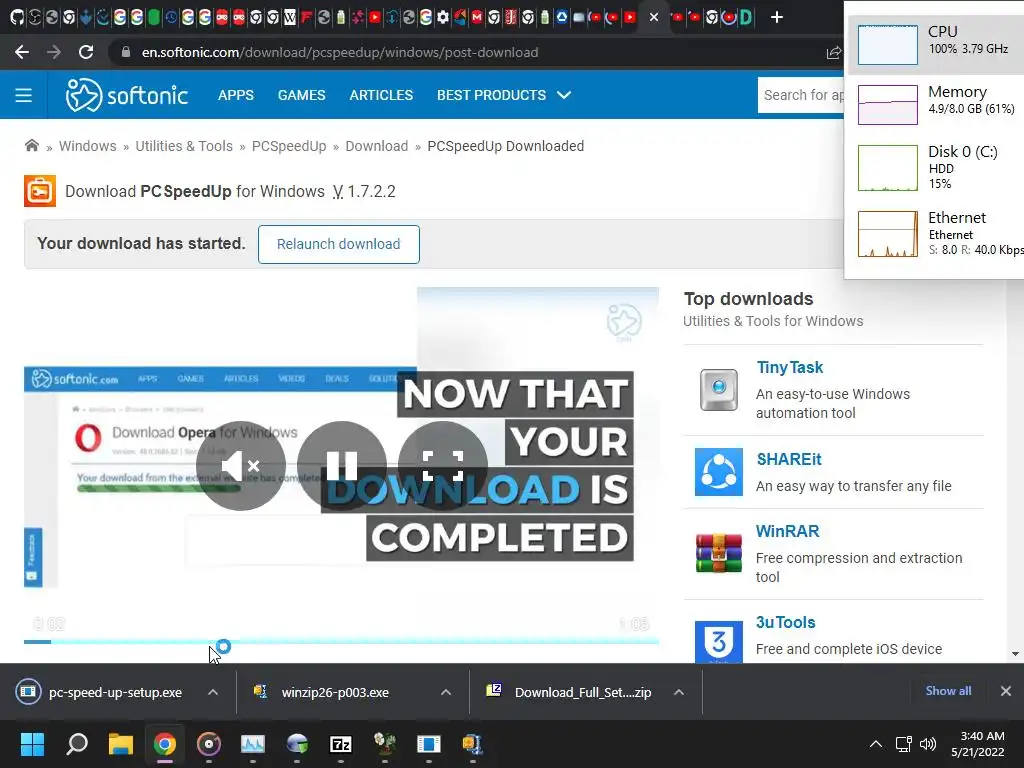Open the WinRAR link
The image size is (1024, 768).
pos(788,531)
